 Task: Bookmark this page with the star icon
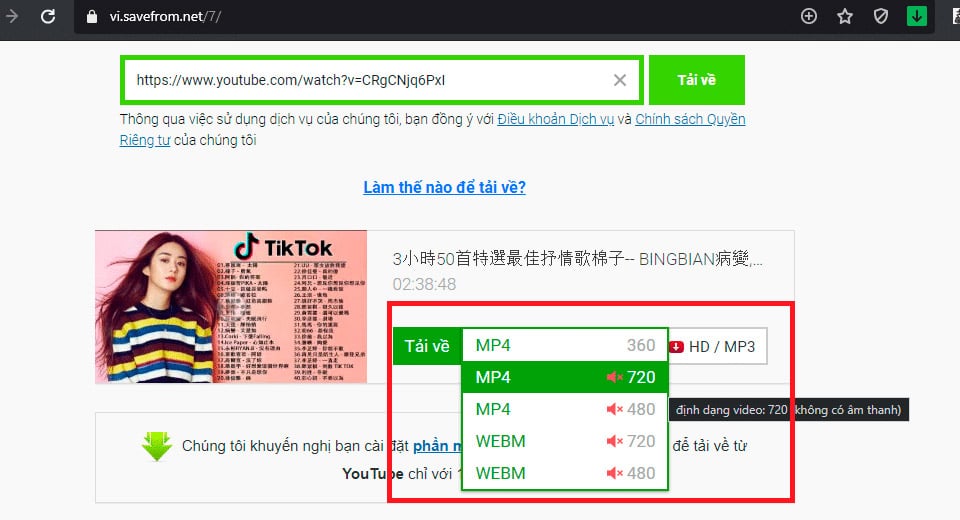click(845, 17)
